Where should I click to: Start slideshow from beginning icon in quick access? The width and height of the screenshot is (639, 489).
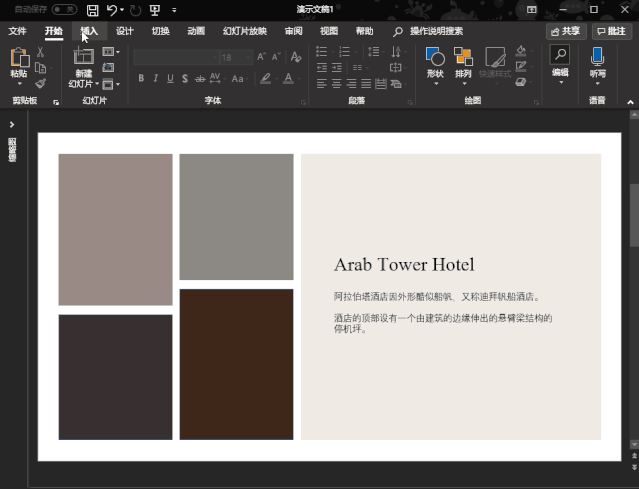pos(155,10)
